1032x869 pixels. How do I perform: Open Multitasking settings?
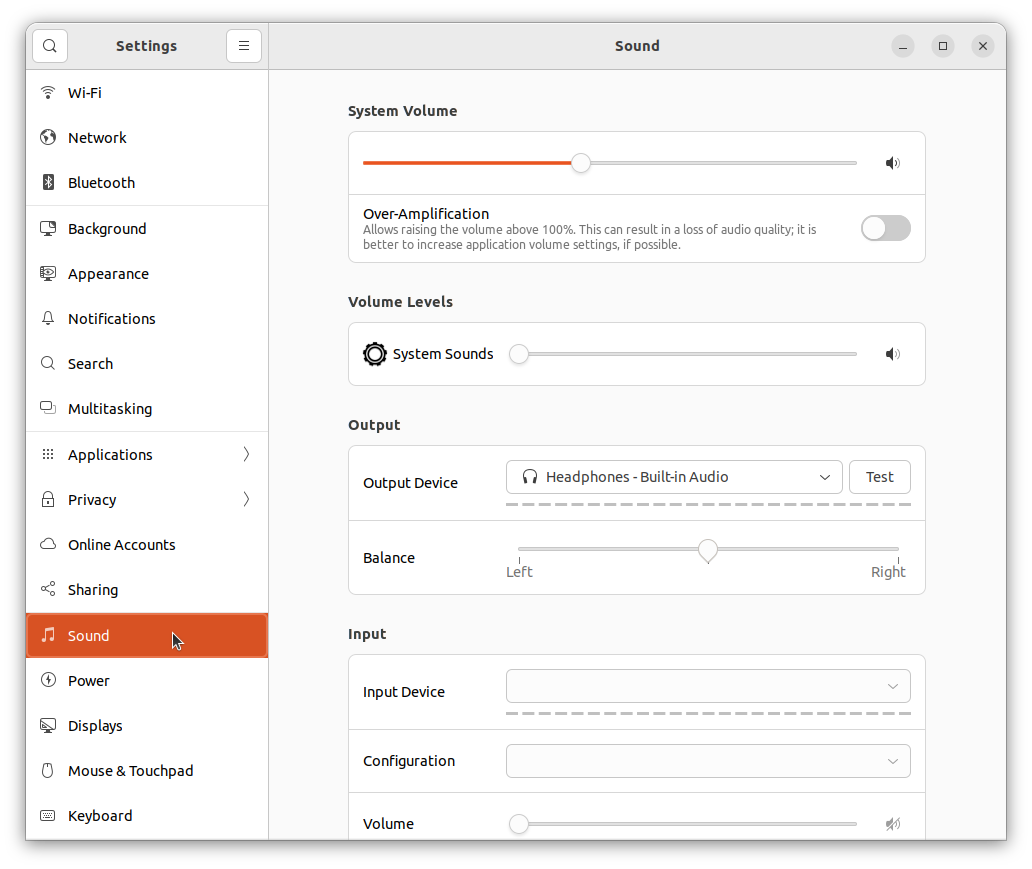147,408
